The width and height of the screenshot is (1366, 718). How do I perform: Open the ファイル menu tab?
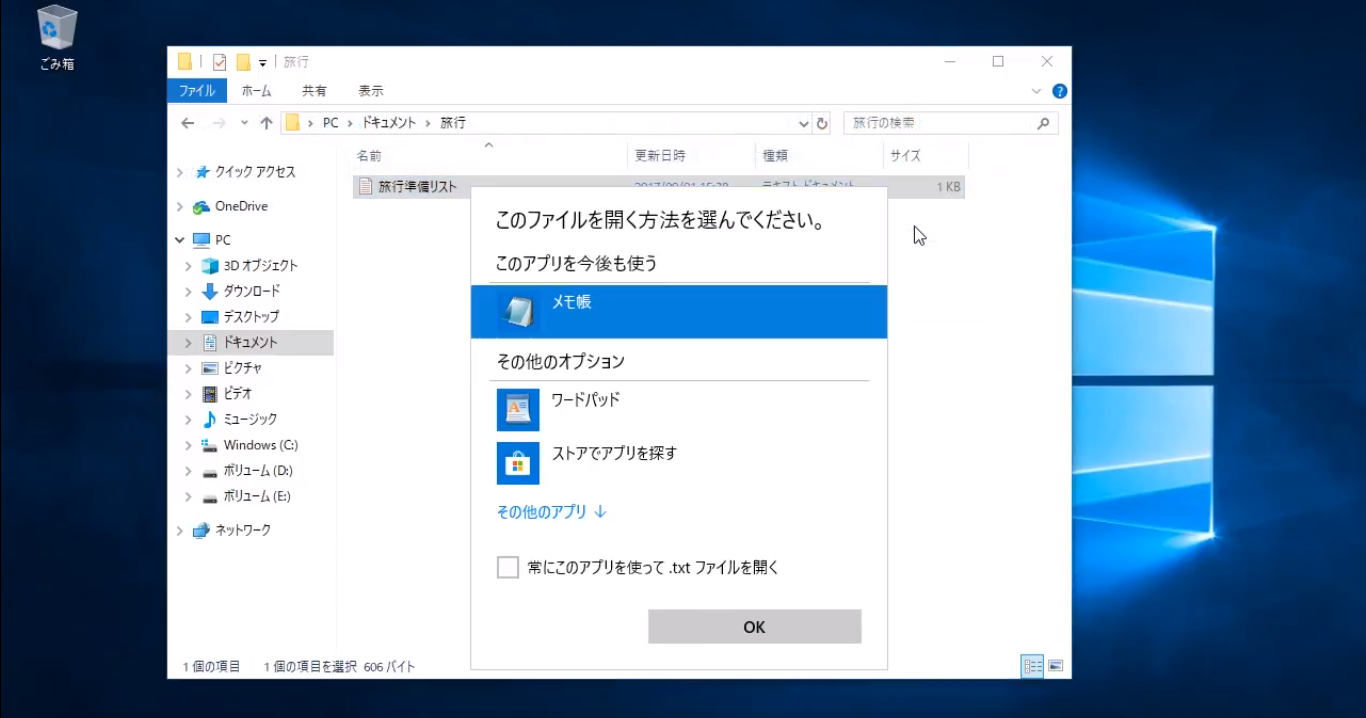(197, 91)
